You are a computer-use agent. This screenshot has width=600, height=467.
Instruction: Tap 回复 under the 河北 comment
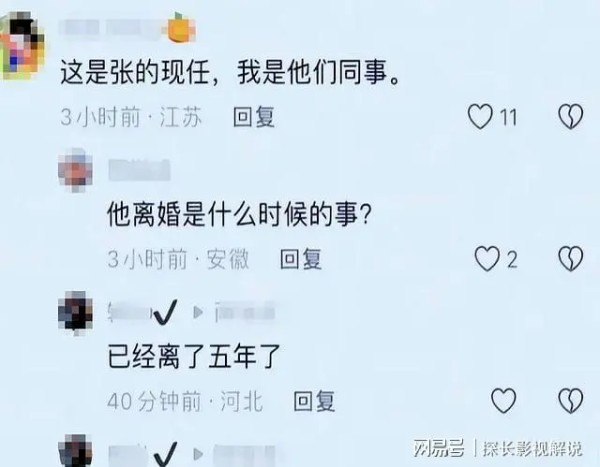[x=314, y=401]
